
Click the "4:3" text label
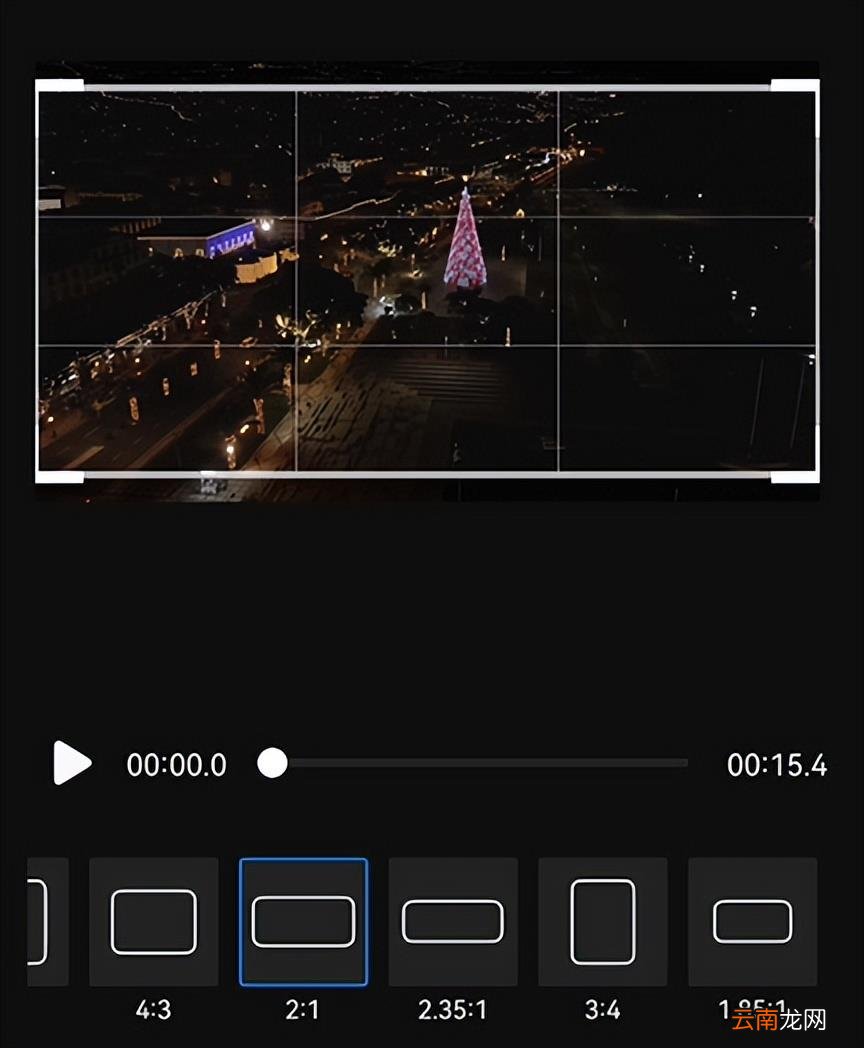click(x=154, y=1009)
